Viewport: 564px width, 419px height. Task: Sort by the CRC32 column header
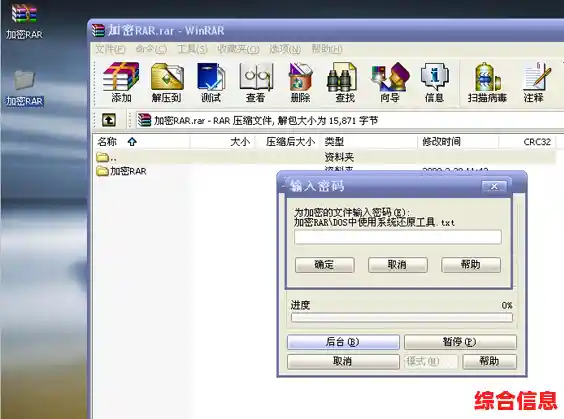[527, 142]
